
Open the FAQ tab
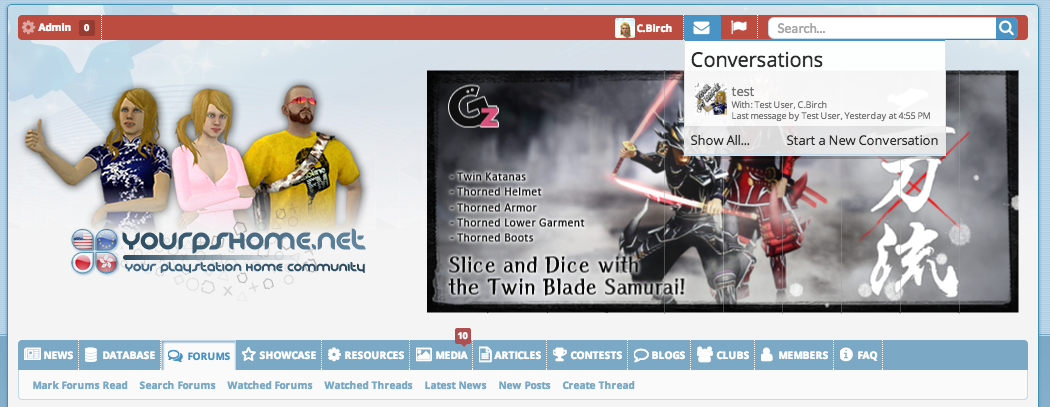858,355
